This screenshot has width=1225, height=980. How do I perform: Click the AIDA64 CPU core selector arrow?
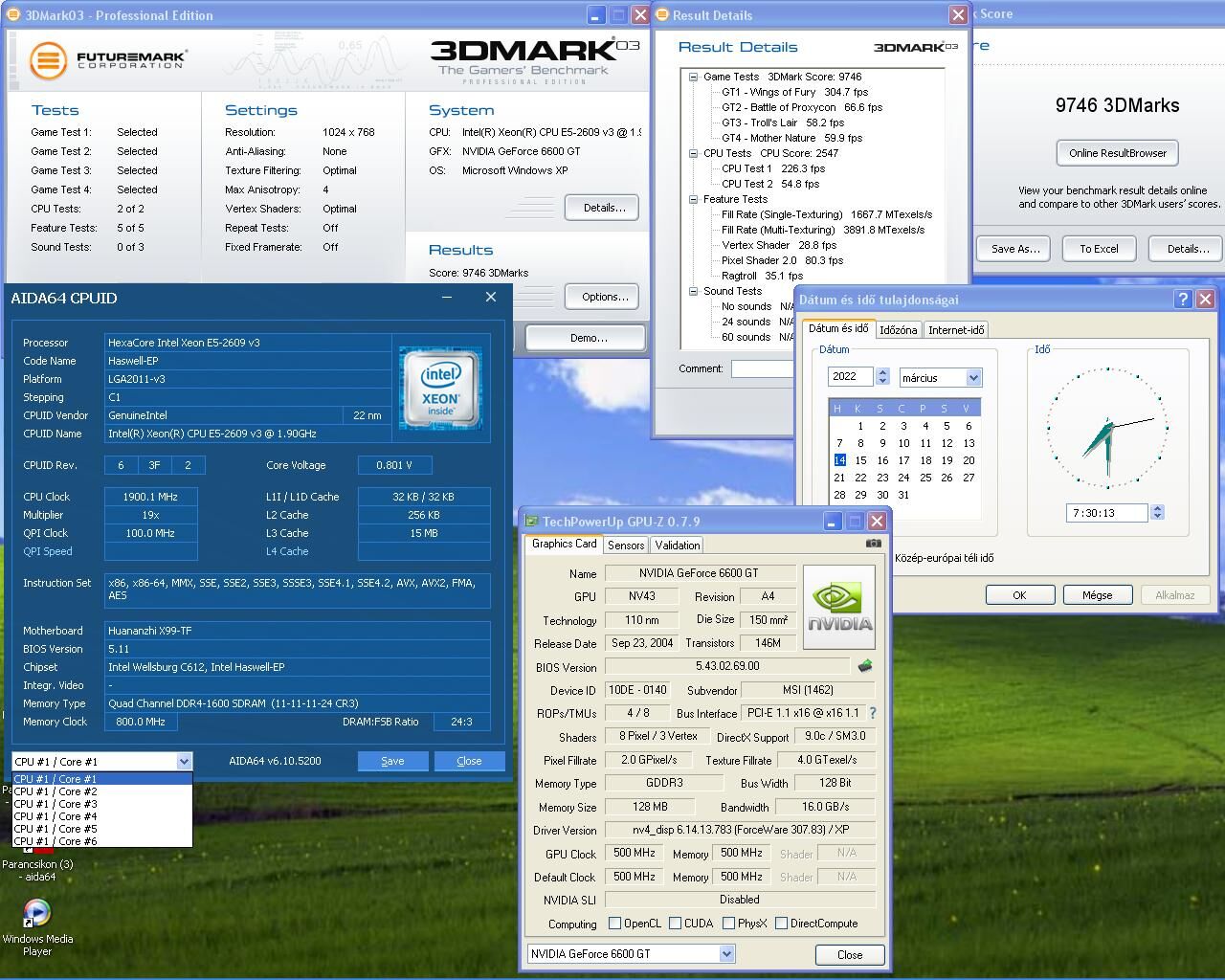[x=184, y=762]
